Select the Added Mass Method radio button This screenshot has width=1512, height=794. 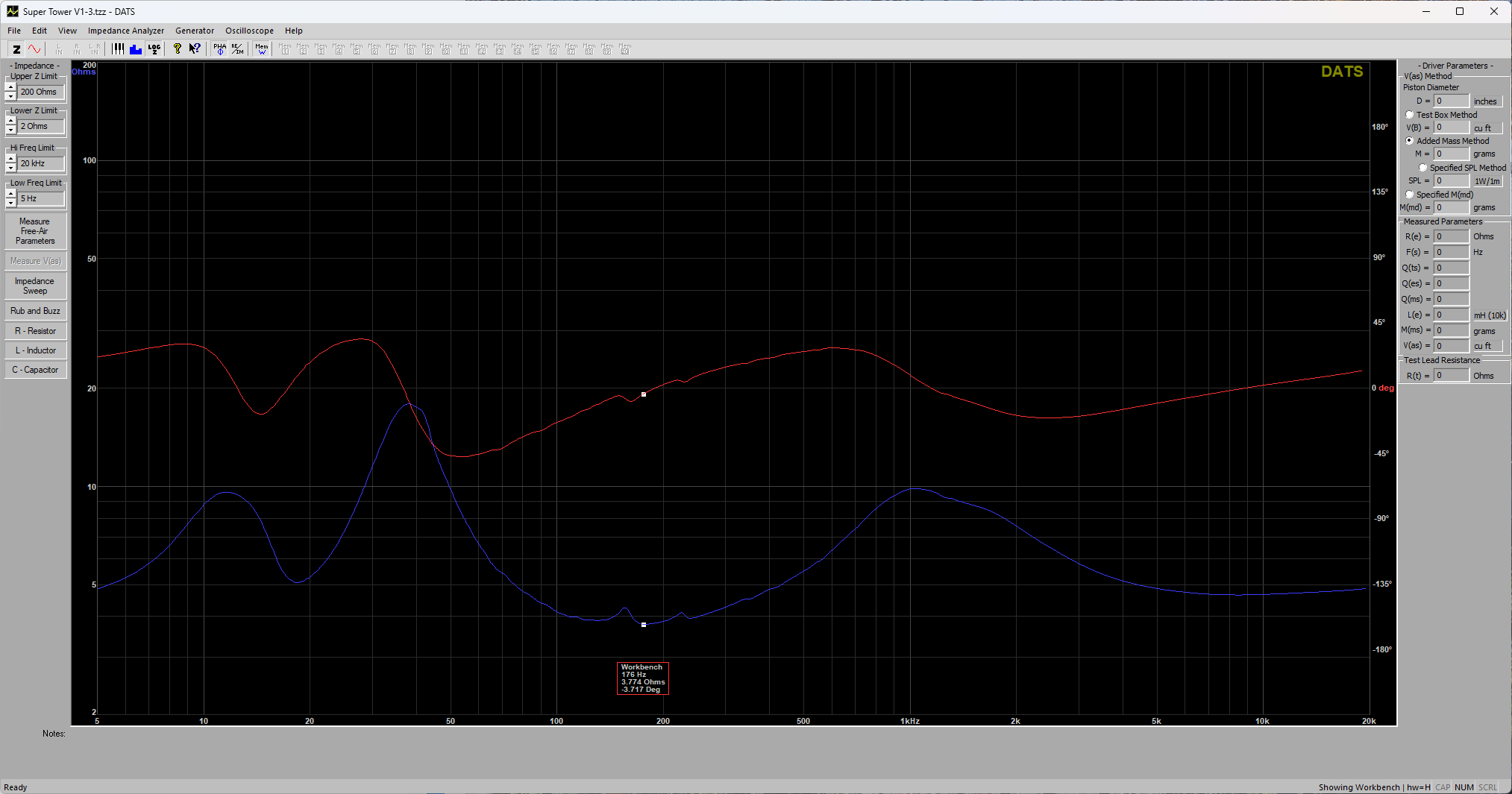tap(1410, 141)
